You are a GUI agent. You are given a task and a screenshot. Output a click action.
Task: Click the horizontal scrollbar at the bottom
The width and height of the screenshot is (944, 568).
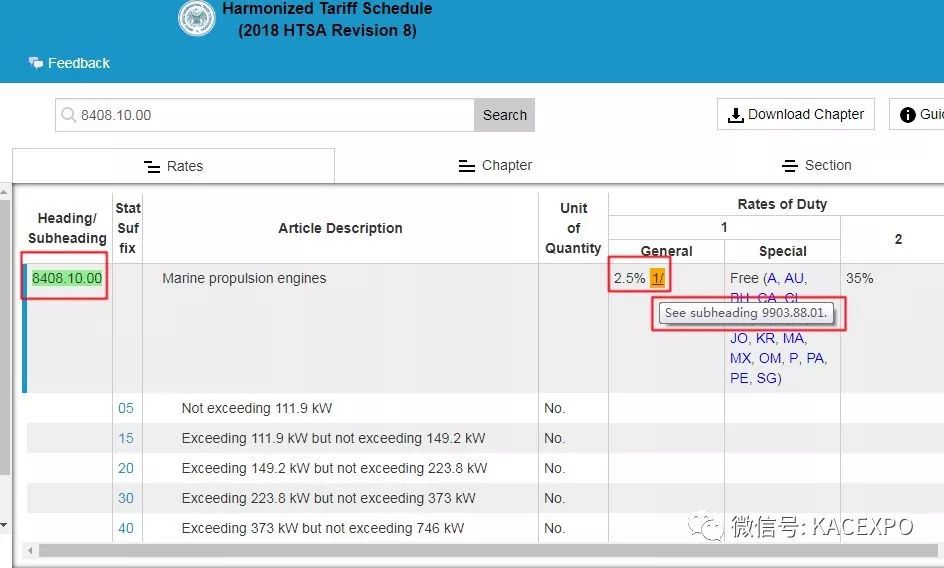point(488,551)
